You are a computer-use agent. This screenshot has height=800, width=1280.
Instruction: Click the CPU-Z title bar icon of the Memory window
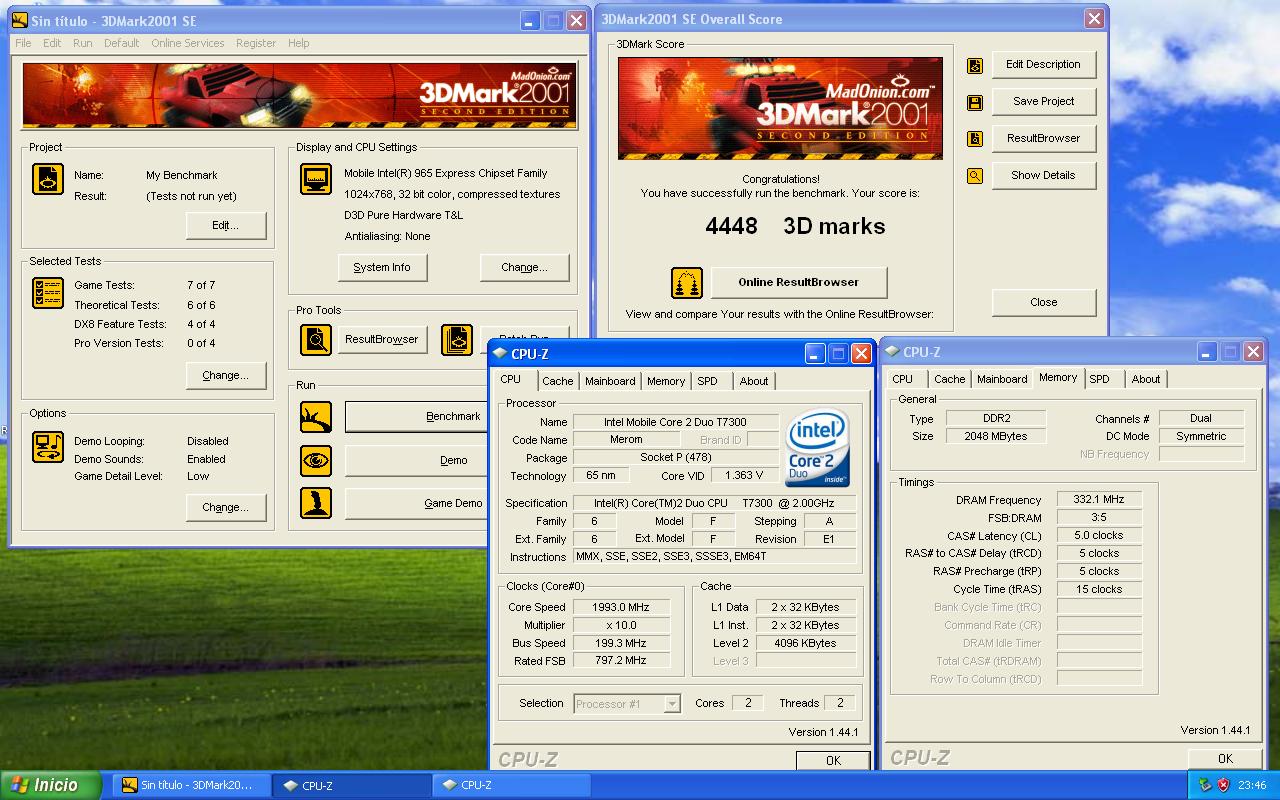pyautogui.click(x=892, y=352)
